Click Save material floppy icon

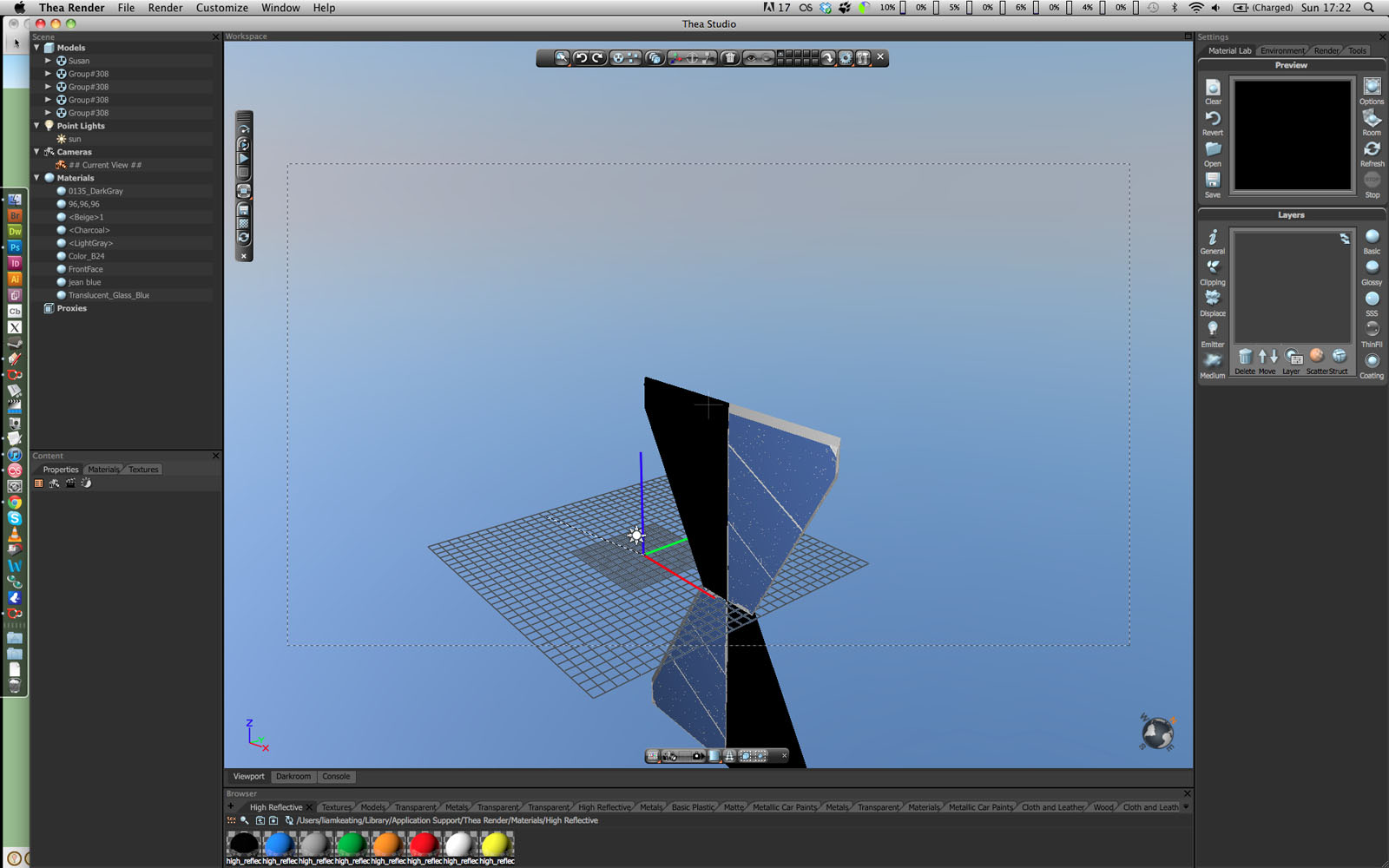click(x=1213, y=184)
